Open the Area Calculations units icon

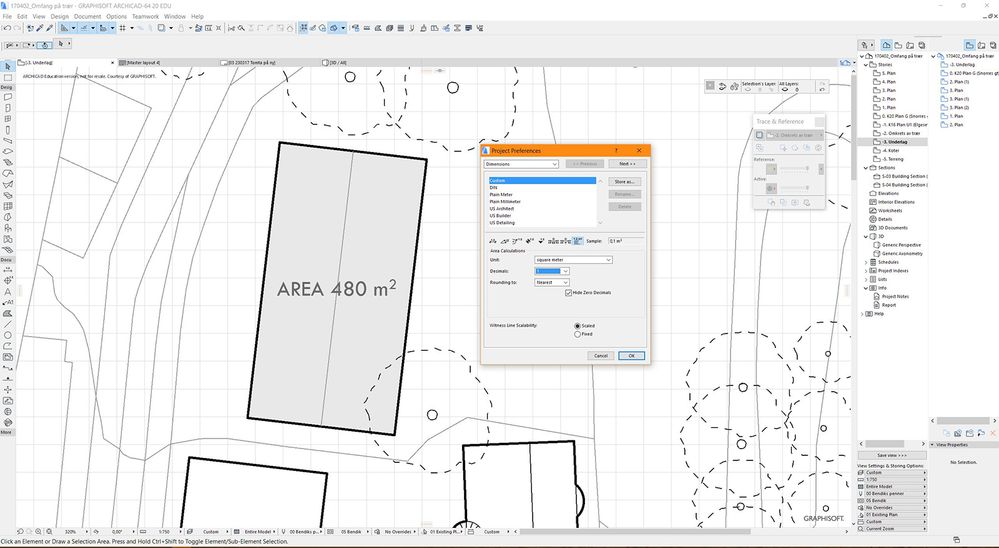[x=578, y=241]
